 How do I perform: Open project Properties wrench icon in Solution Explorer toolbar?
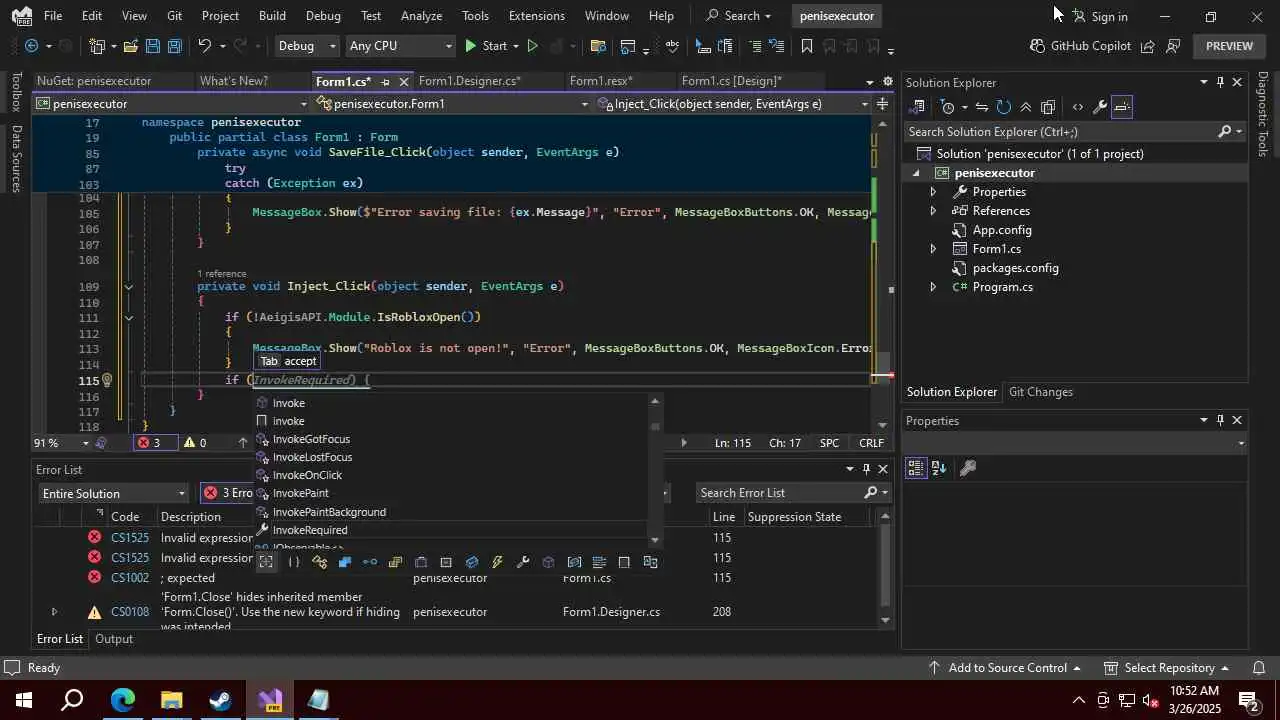[1099, 107]
